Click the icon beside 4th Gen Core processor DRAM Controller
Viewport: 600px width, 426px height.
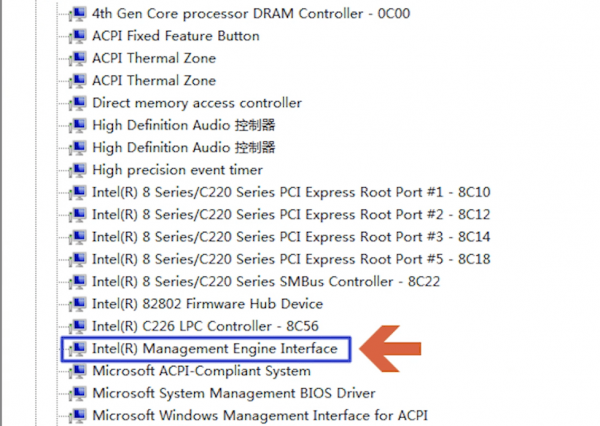pos(78,14)
